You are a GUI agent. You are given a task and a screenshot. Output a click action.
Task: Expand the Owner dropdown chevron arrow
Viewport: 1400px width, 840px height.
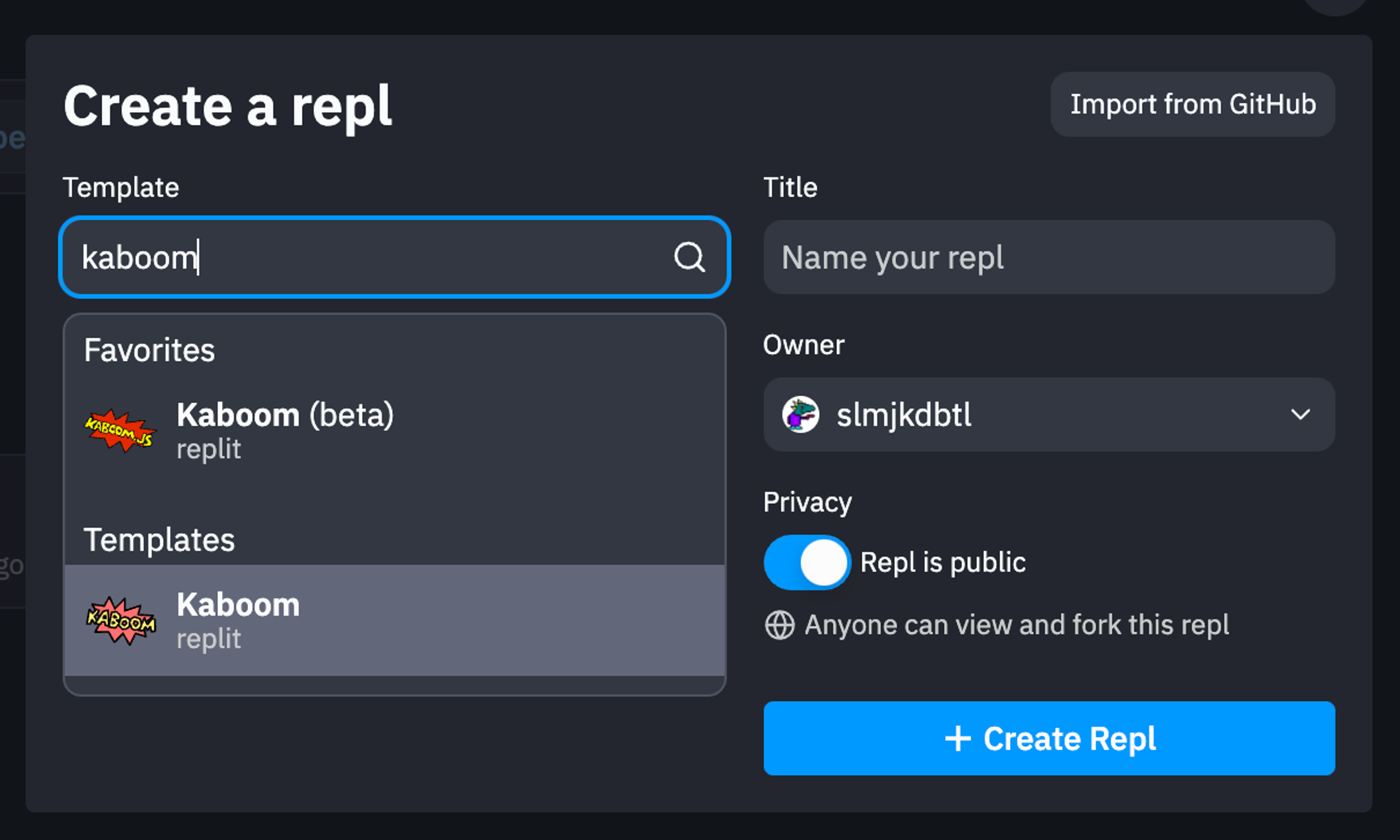coord(1300,414)
